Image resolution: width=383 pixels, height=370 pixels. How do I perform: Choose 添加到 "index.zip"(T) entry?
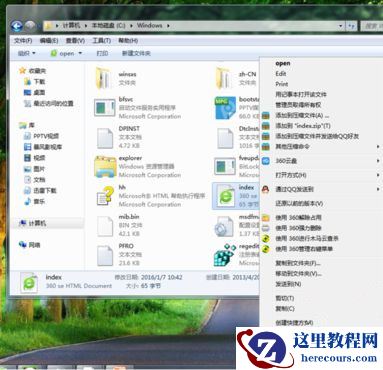coord(303,126)
